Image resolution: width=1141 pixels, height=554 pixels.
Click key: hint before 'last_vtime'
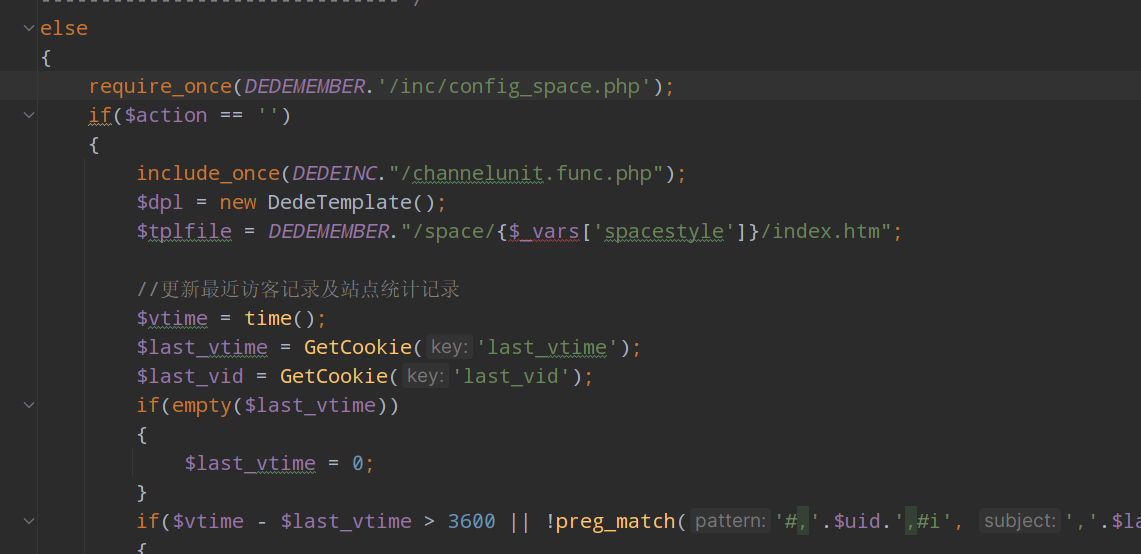(449, 347)
